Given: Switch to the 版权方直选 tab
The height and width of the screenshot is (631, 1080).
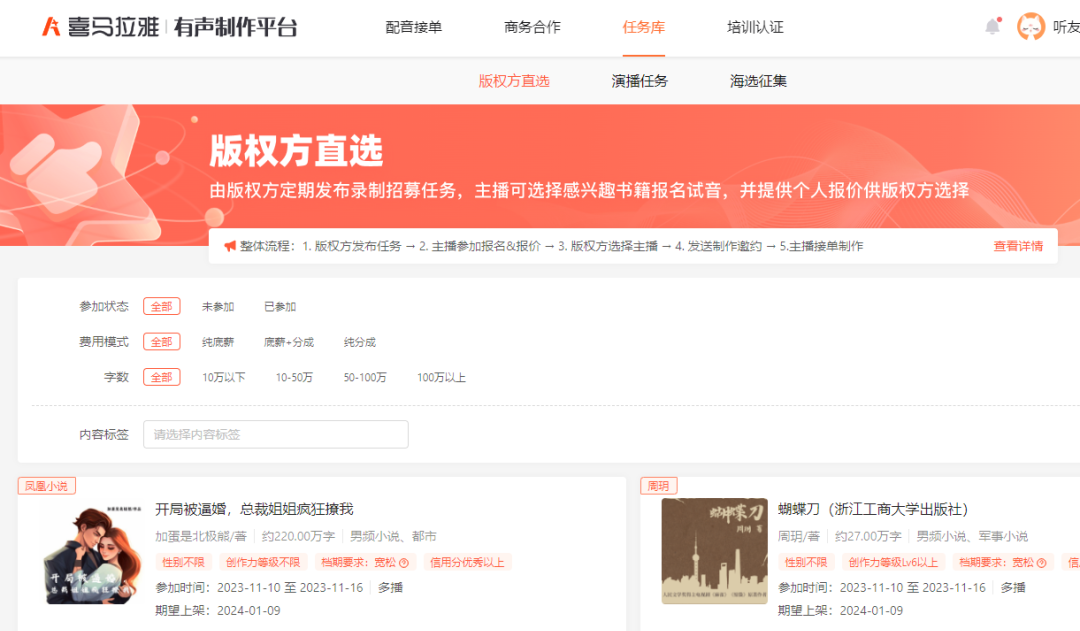Looking at the screenshot, I should point(514,81).
